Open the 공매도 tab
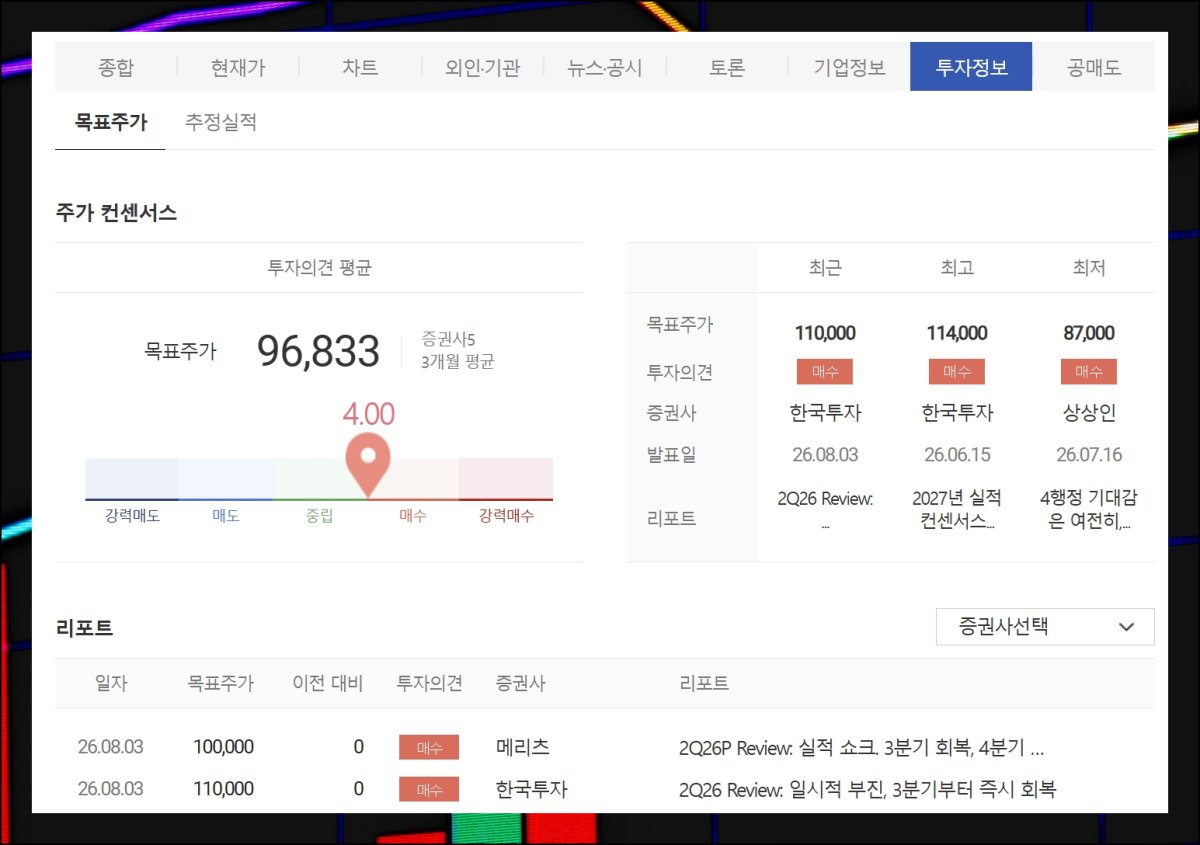1200x845 pixels. [x=1094, y=68]
